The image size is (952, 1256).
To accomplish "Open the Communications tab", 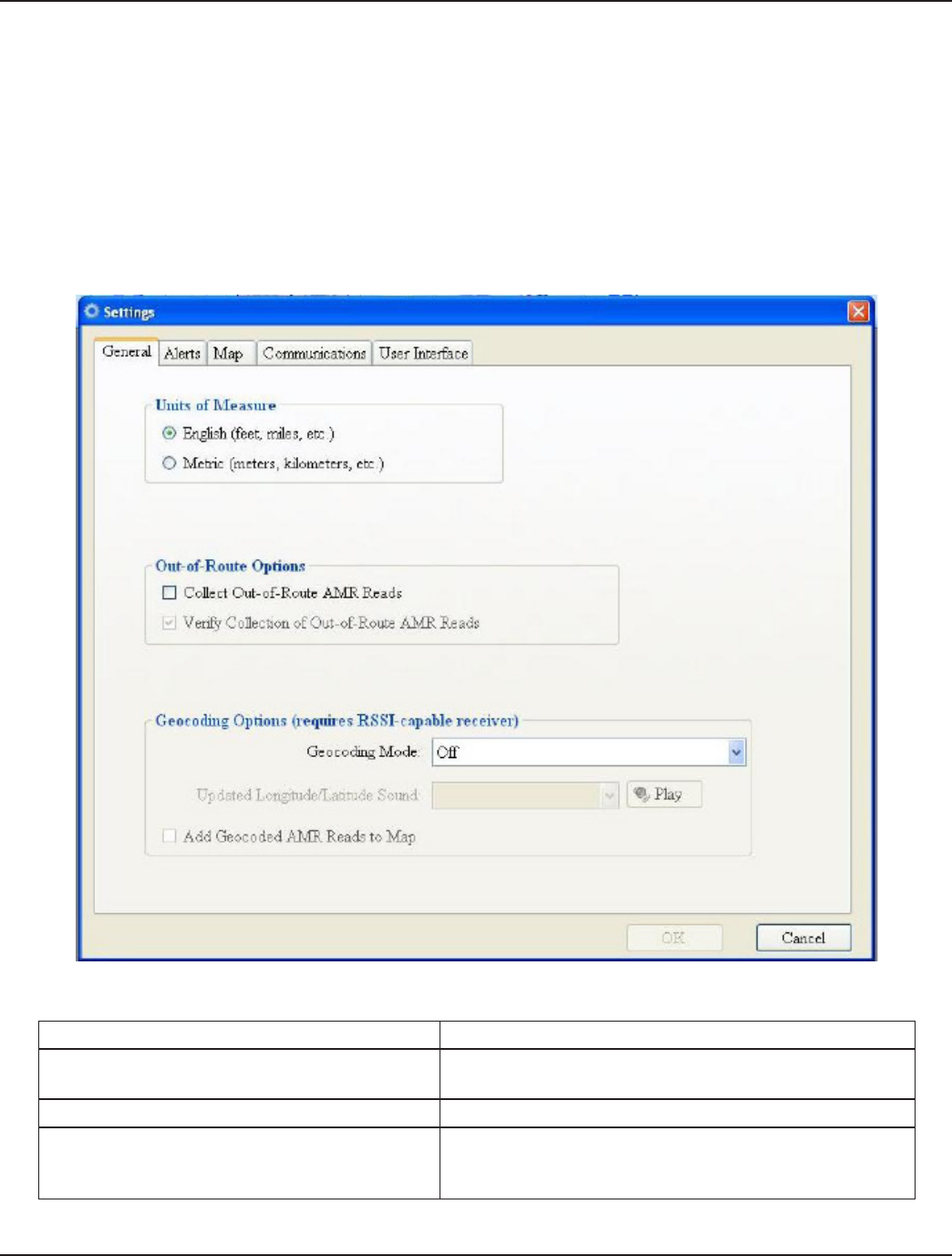I will [x=314, y=354].
